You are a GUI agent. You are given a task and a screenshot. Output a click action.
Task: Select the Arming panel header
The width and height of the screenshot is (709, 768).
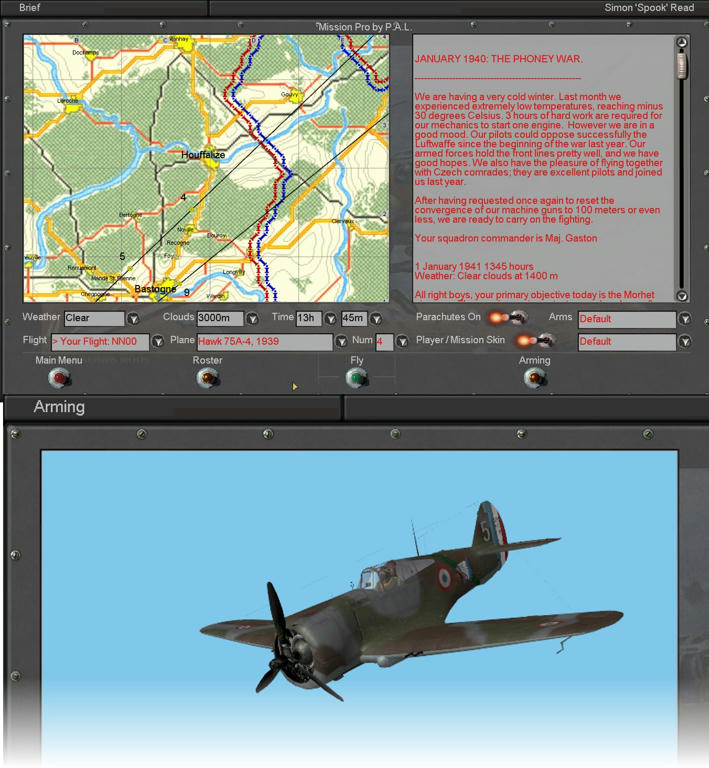pos(59,407)
